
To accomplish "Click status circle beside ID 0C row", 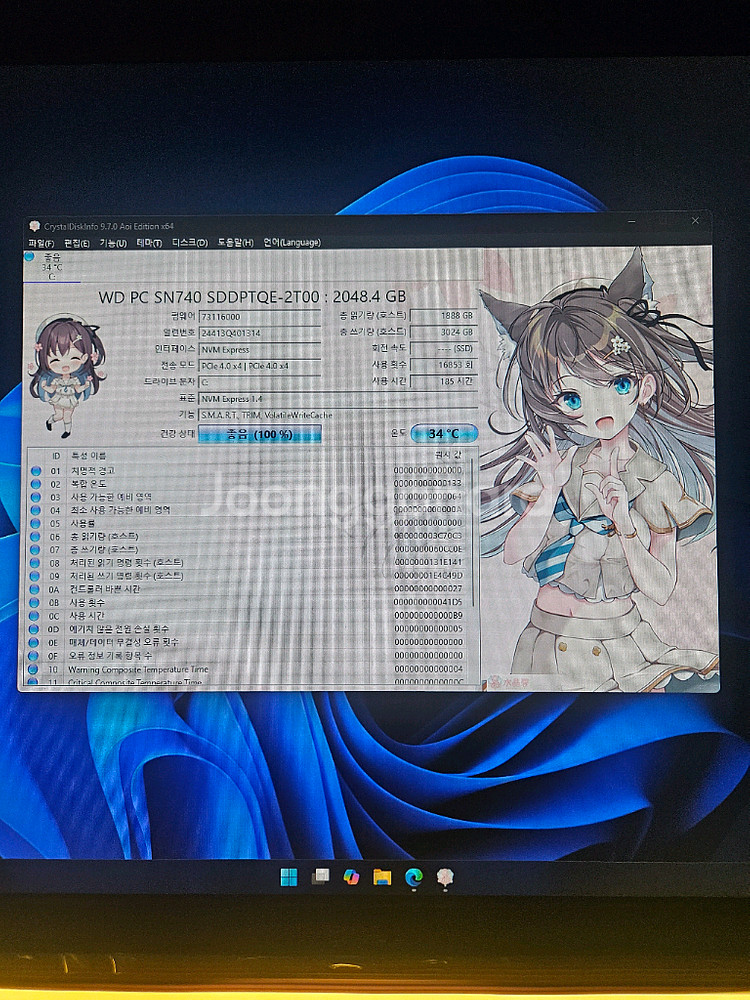I will coord(34,616).
